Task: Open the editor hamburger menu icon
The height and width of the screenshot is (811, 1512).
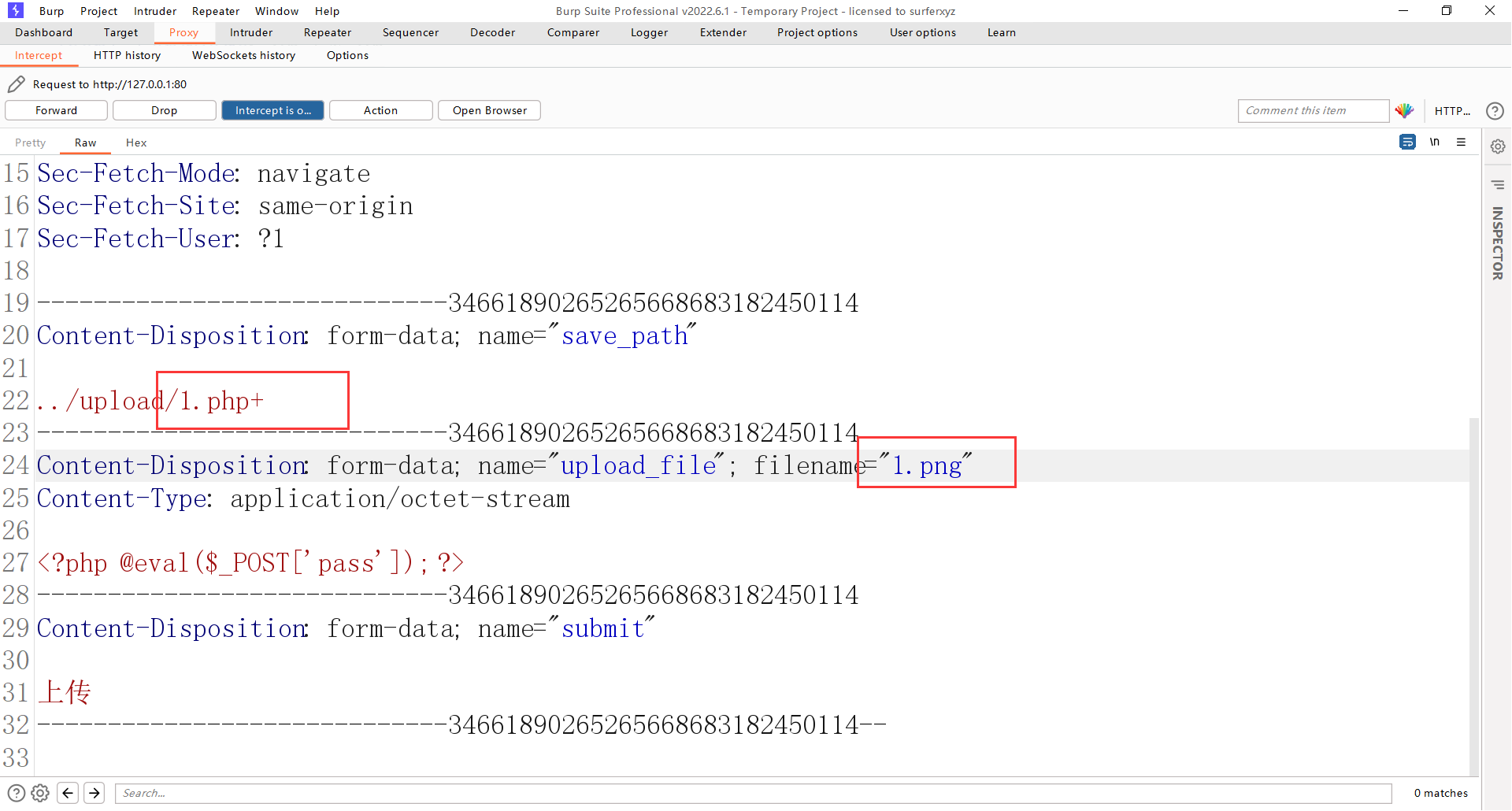Action: (1462, 142)
